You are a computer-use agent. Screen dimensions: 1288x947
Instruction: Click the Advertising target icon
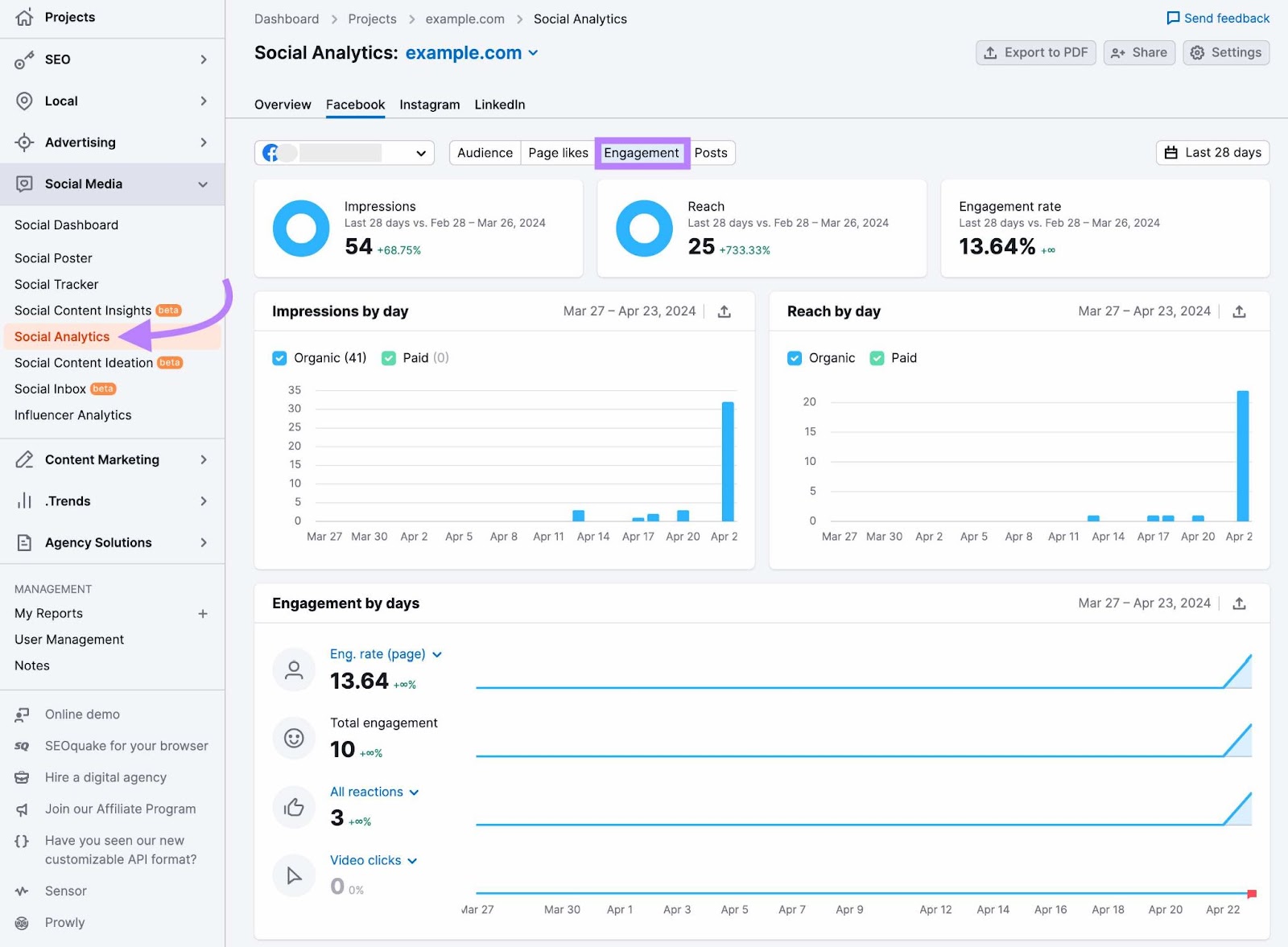click(x=24, y=142)
